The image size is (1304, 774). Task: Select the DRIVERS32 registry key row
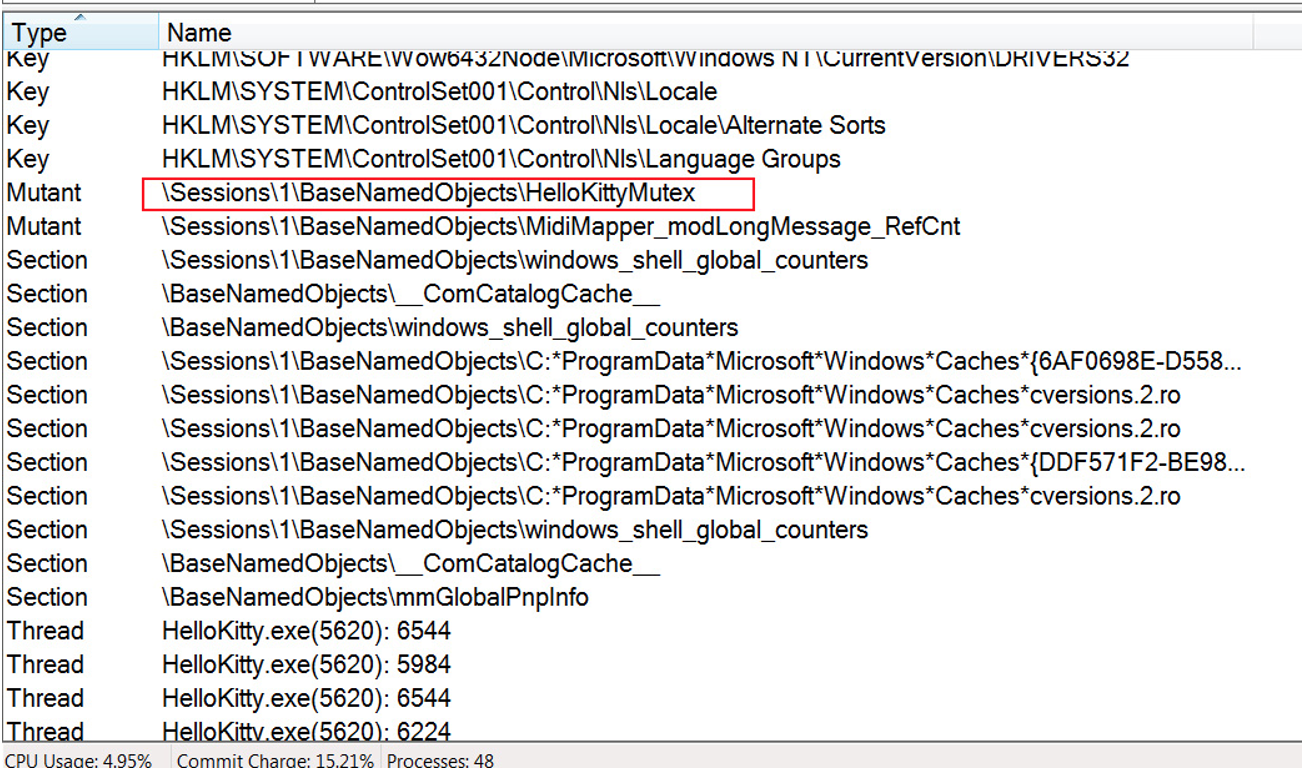pos(645,59)
